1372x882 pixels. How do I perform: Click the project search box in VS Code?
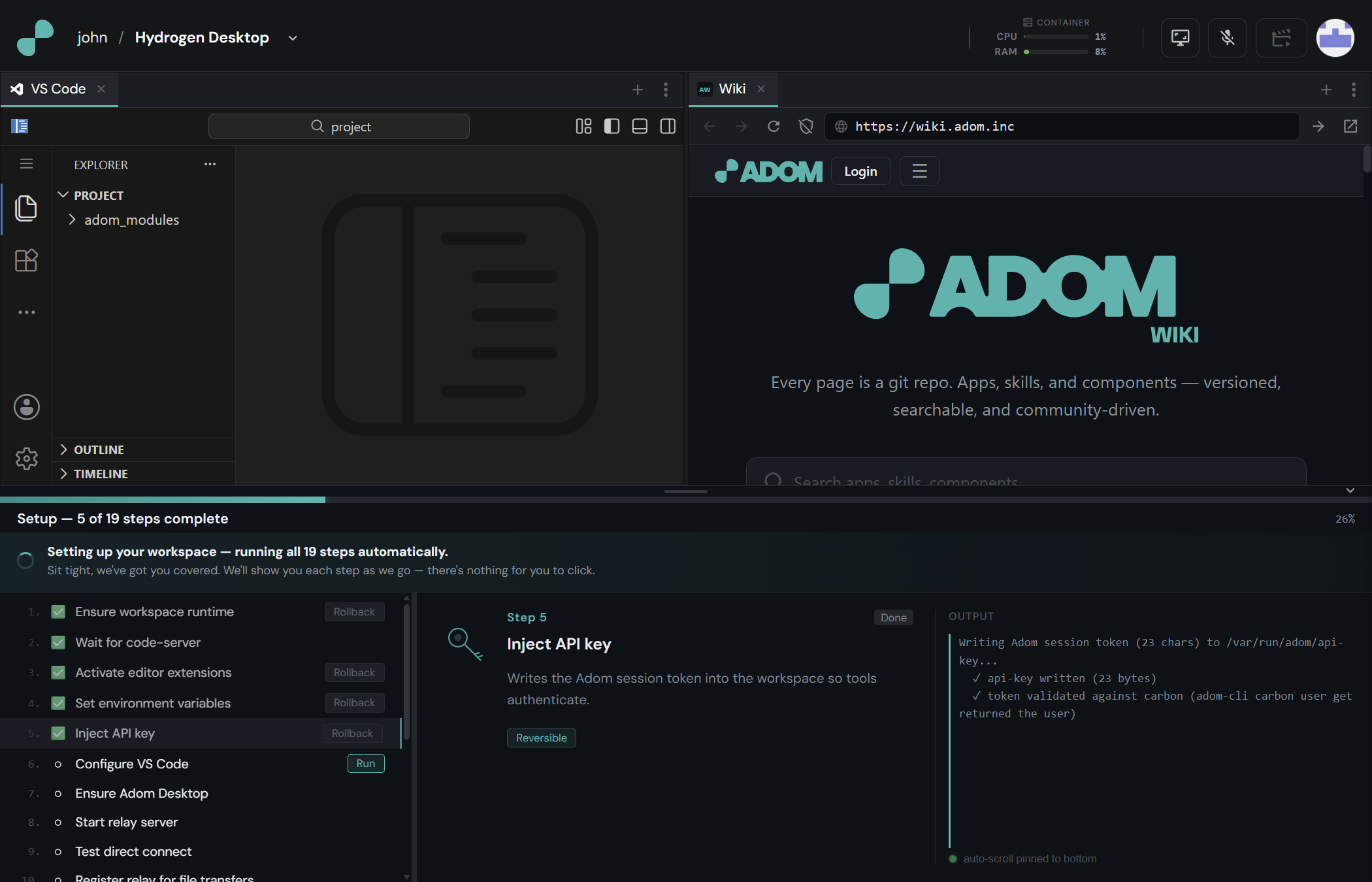pyautogui.click(x=339, y=126)
